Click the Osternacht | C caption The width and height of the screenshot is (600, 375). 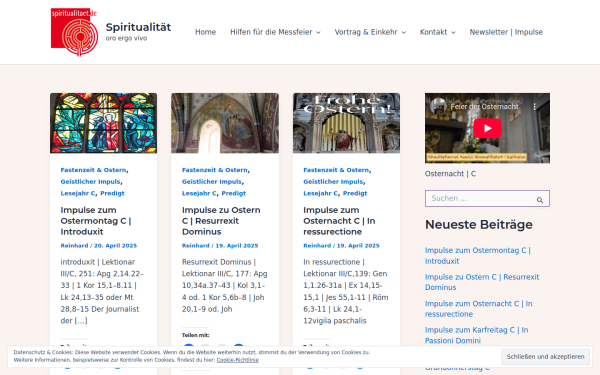click(x=450, y=174)
